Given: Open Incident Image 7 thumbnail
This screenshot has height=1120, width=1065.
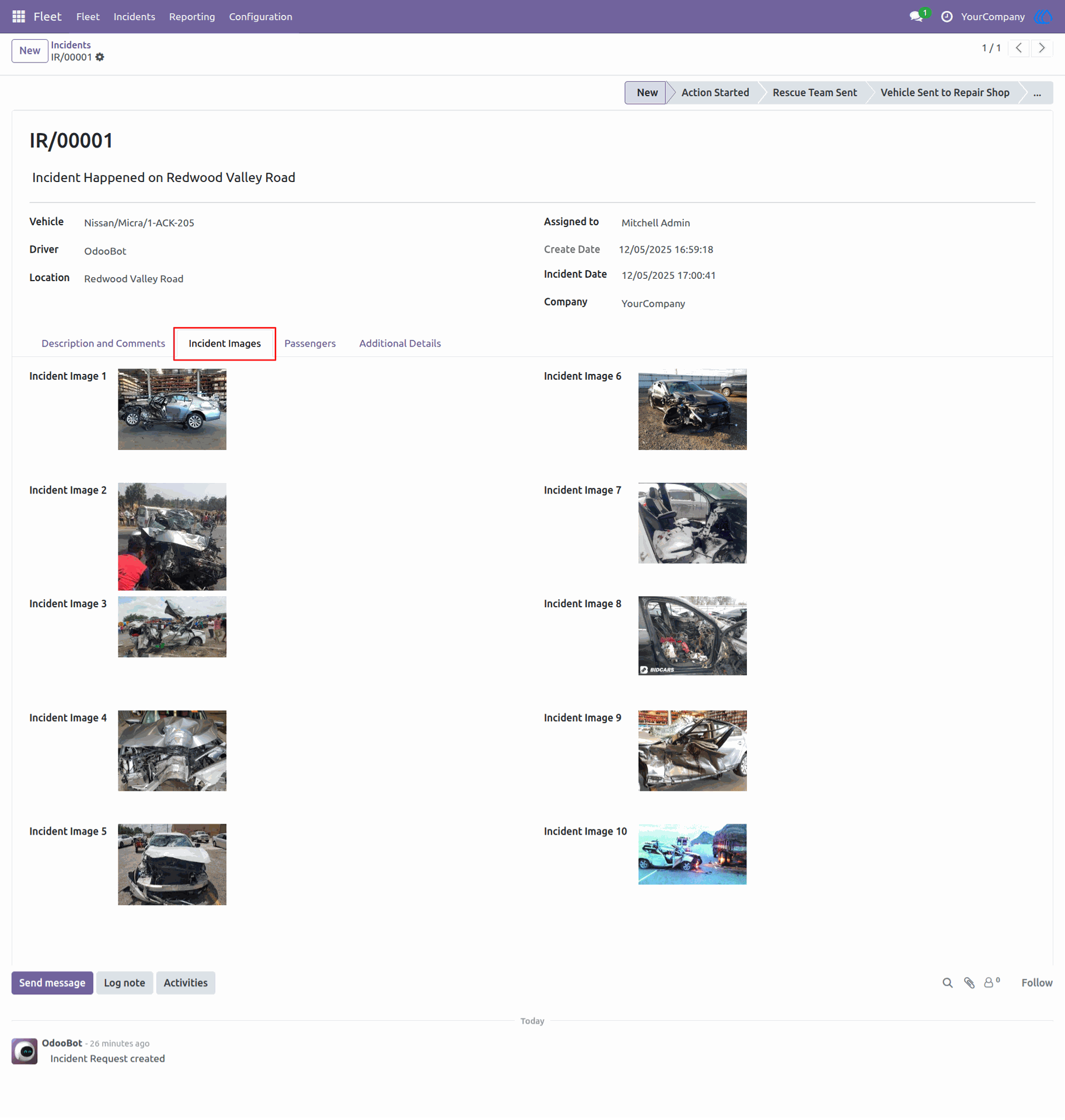Looking at the screenshot, I should pos(692,523).
